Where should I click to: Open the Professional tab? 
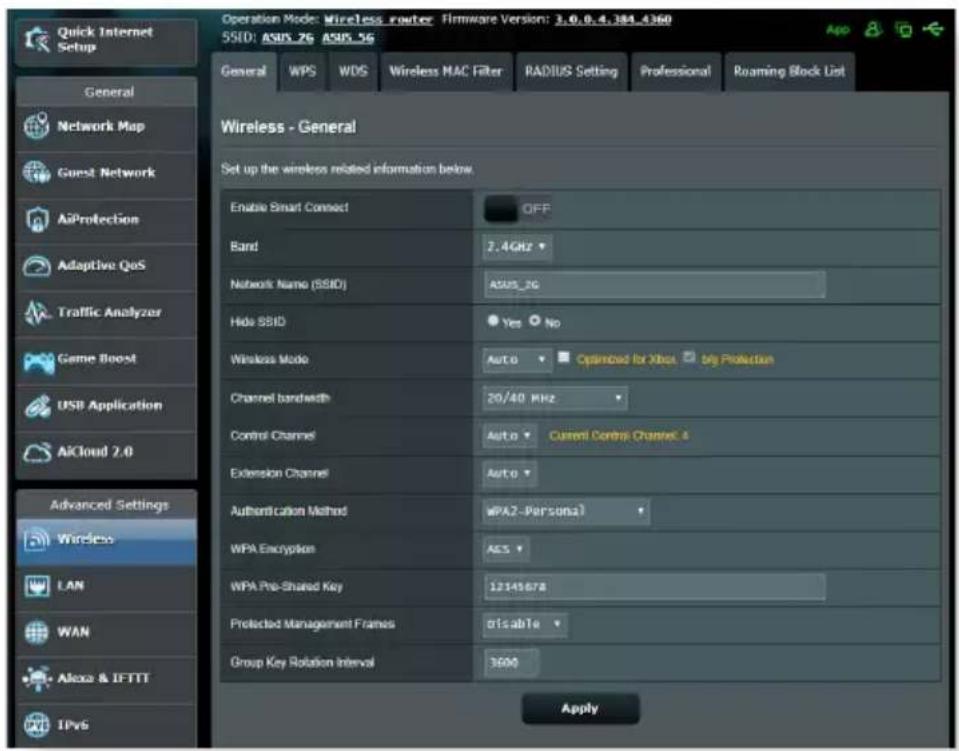[676, 72]
